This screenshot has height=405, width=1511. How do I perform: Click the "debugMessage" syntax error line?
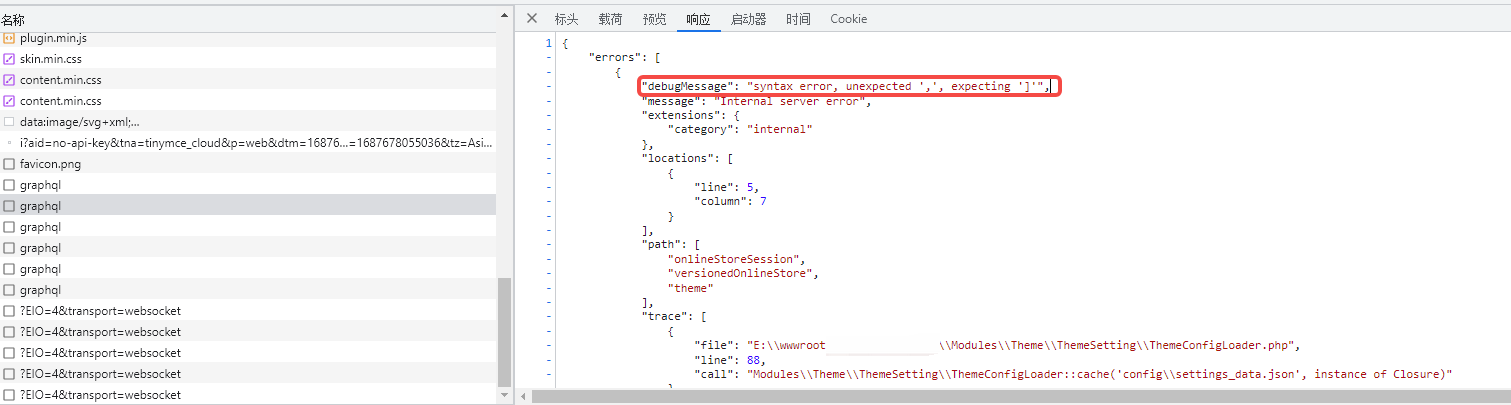[x=846, y=87]
